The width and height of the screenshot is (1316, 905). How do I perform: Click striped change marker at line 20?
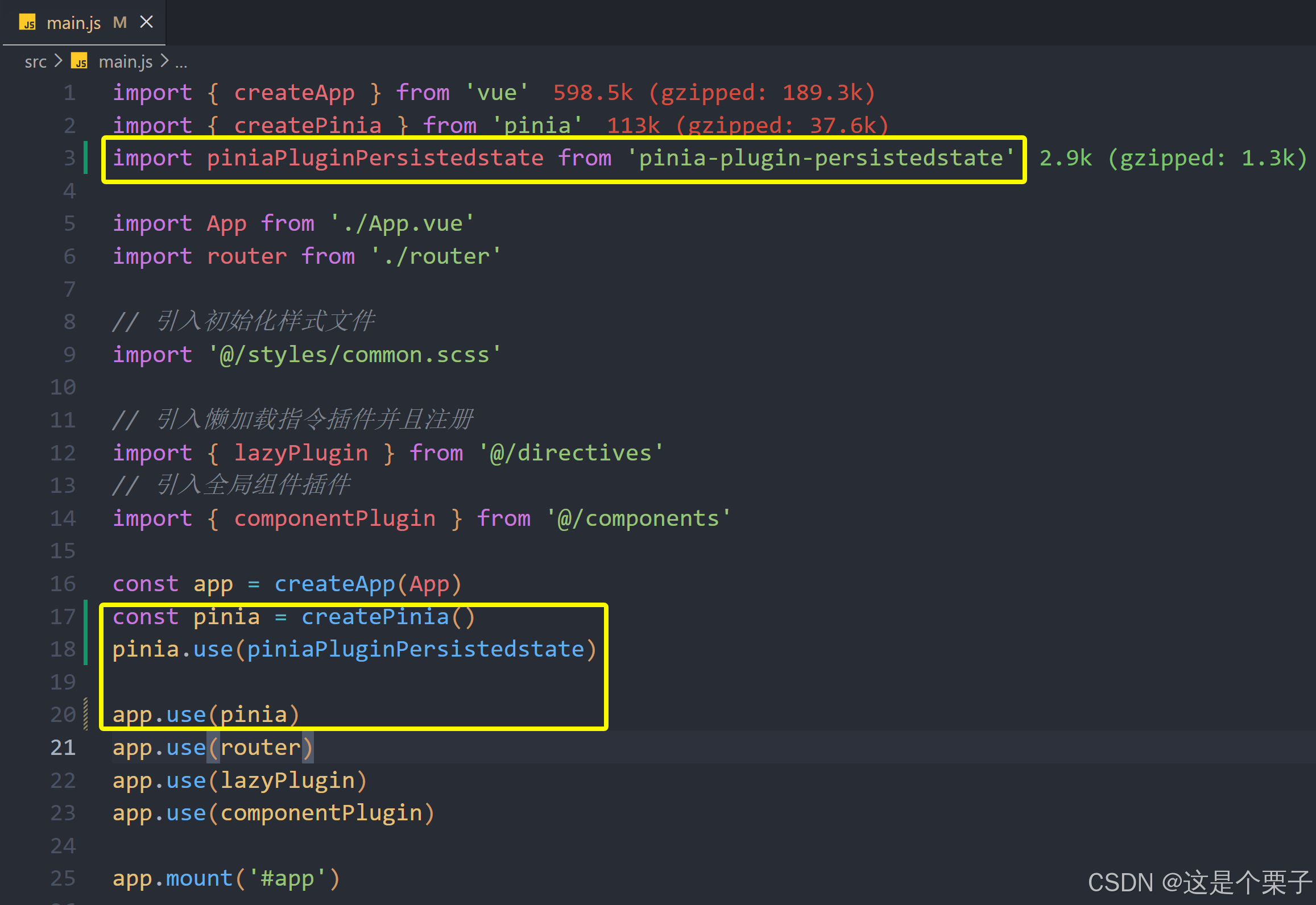[86, 714]
